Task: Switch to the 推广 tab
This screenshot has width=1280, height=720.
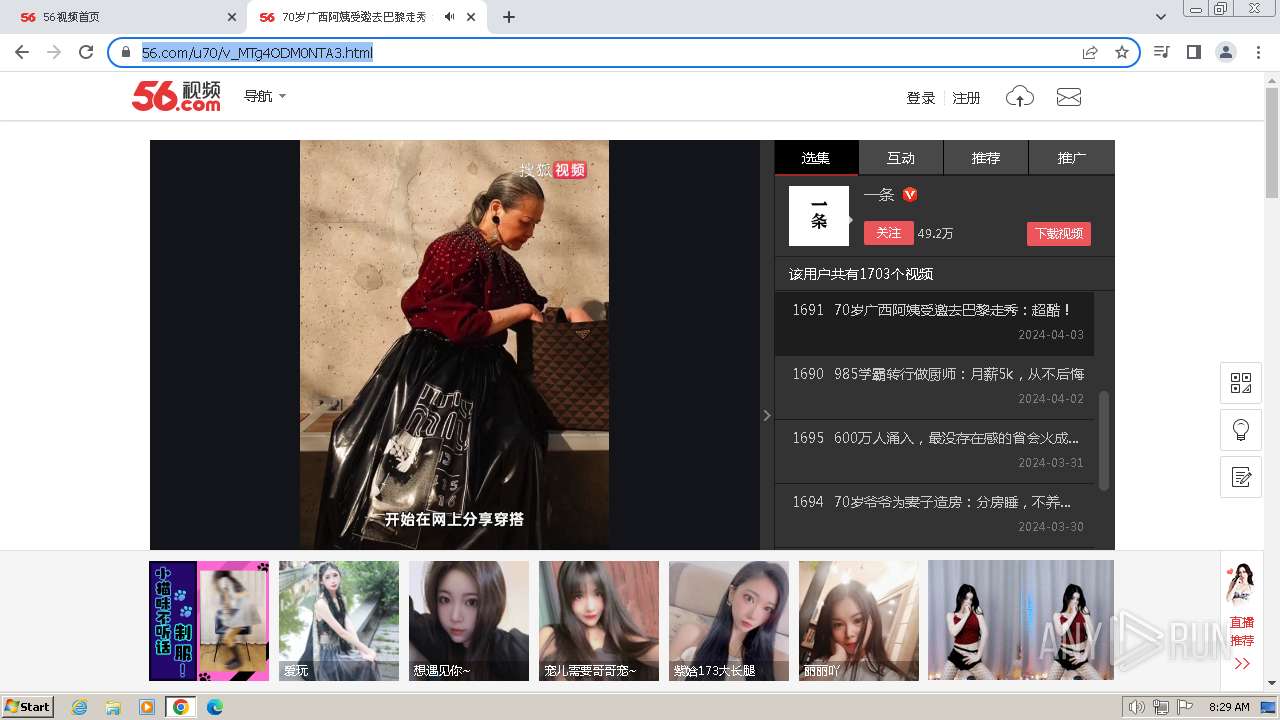Action: point(1072,158)
